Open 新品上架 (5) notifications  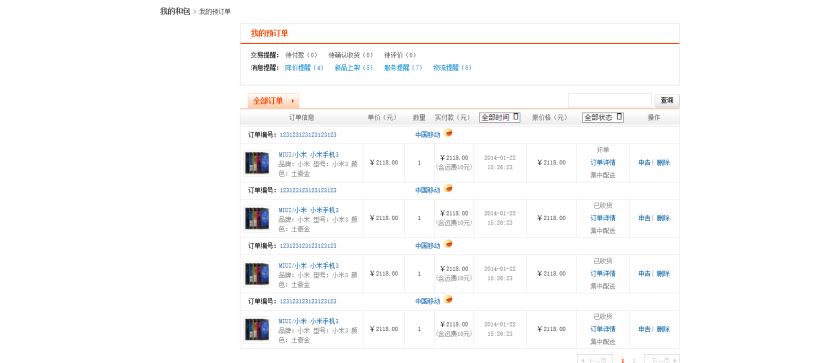coord(354,68)
